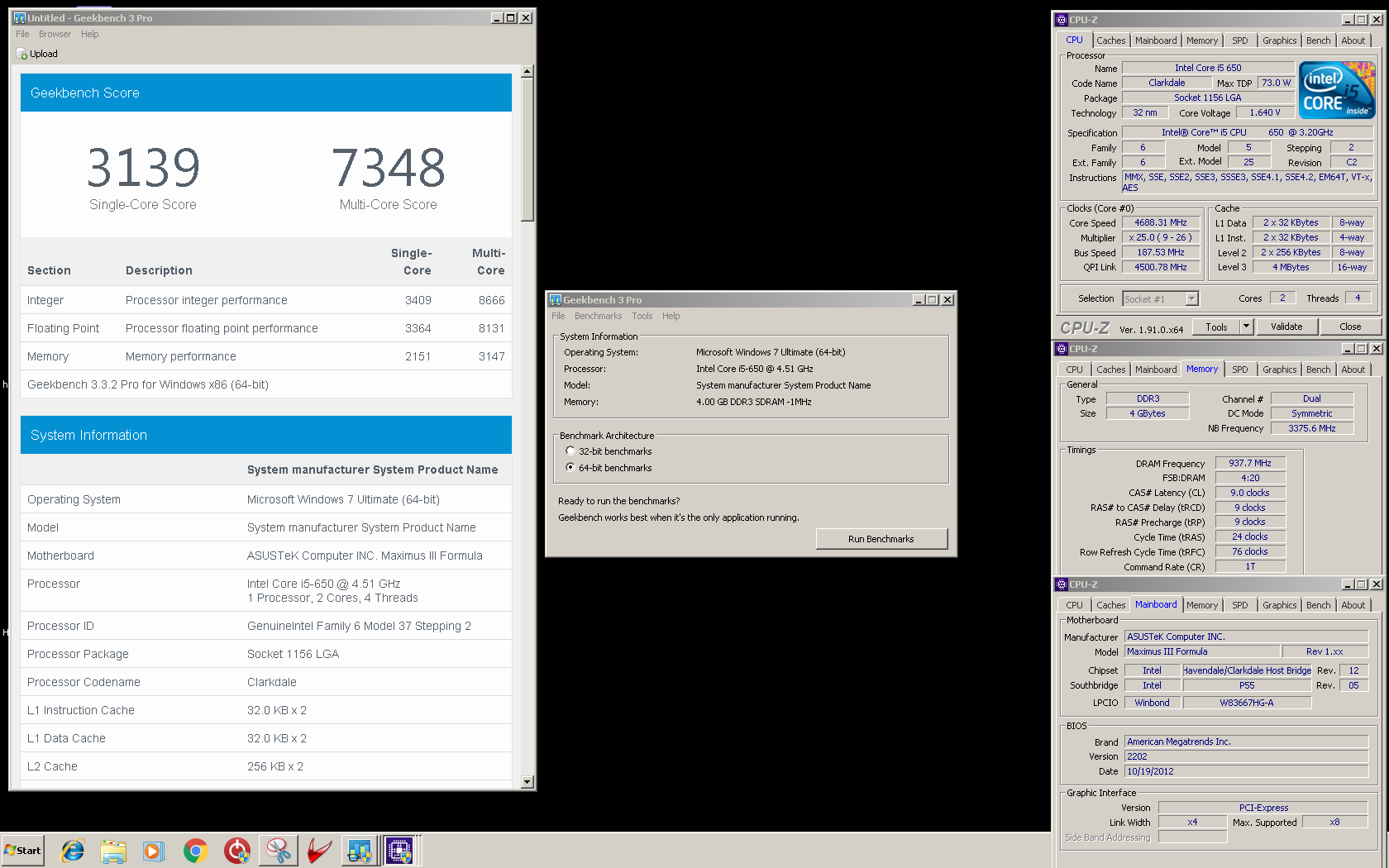This screenshot has width=1389, height=868.
Task: Click the red power-symbol taskbar icon
Action: pos(237,850)
